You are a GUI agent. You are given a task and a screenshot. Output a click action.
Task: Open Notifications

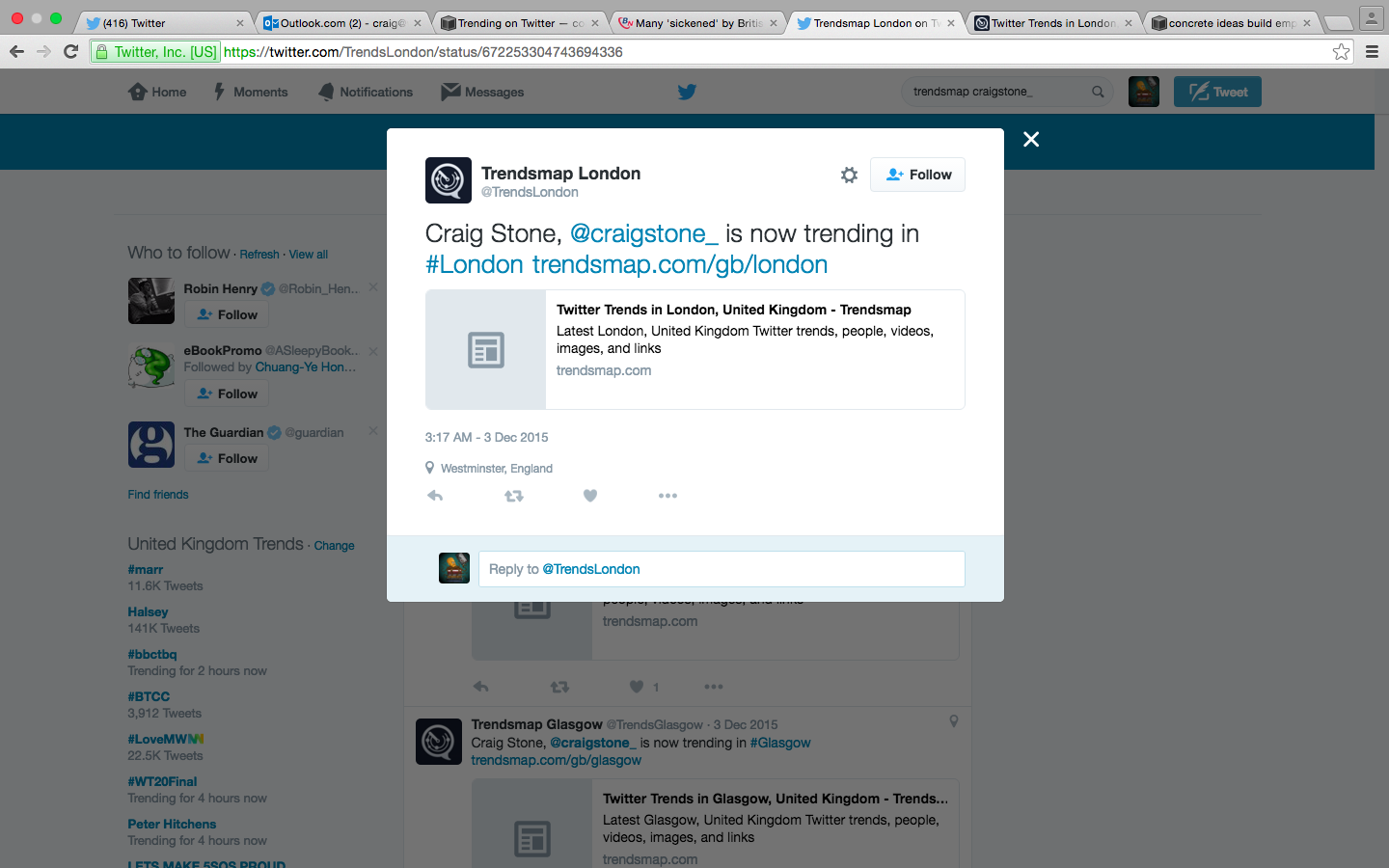[366, 92]
